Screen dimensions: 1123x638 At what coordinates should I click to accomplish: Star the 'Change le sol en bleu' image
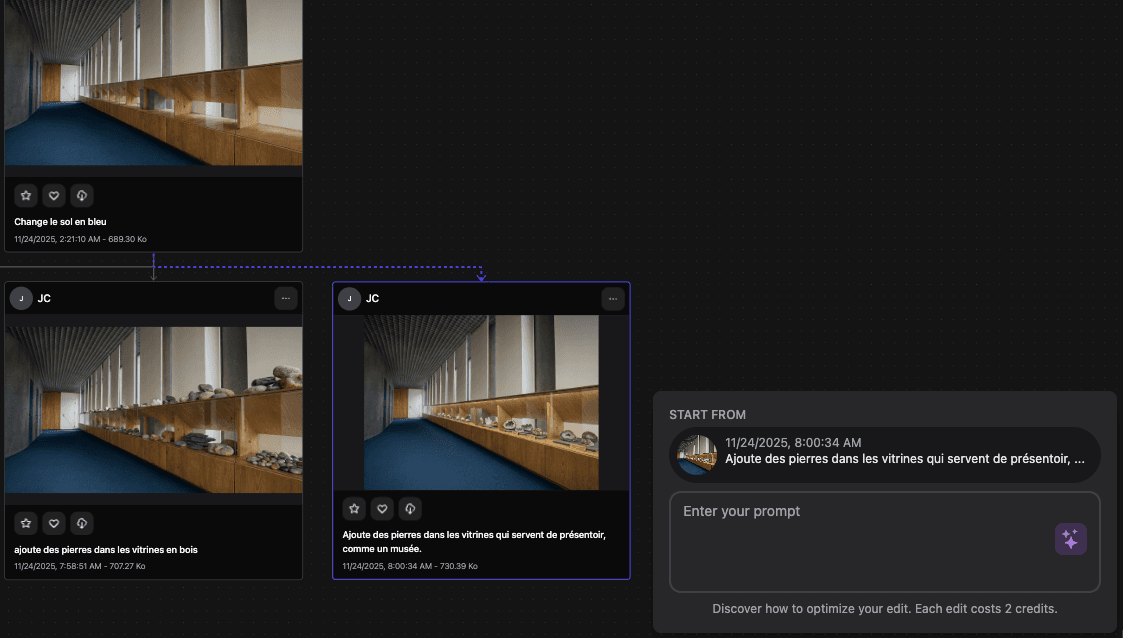(x=26, y=195)
